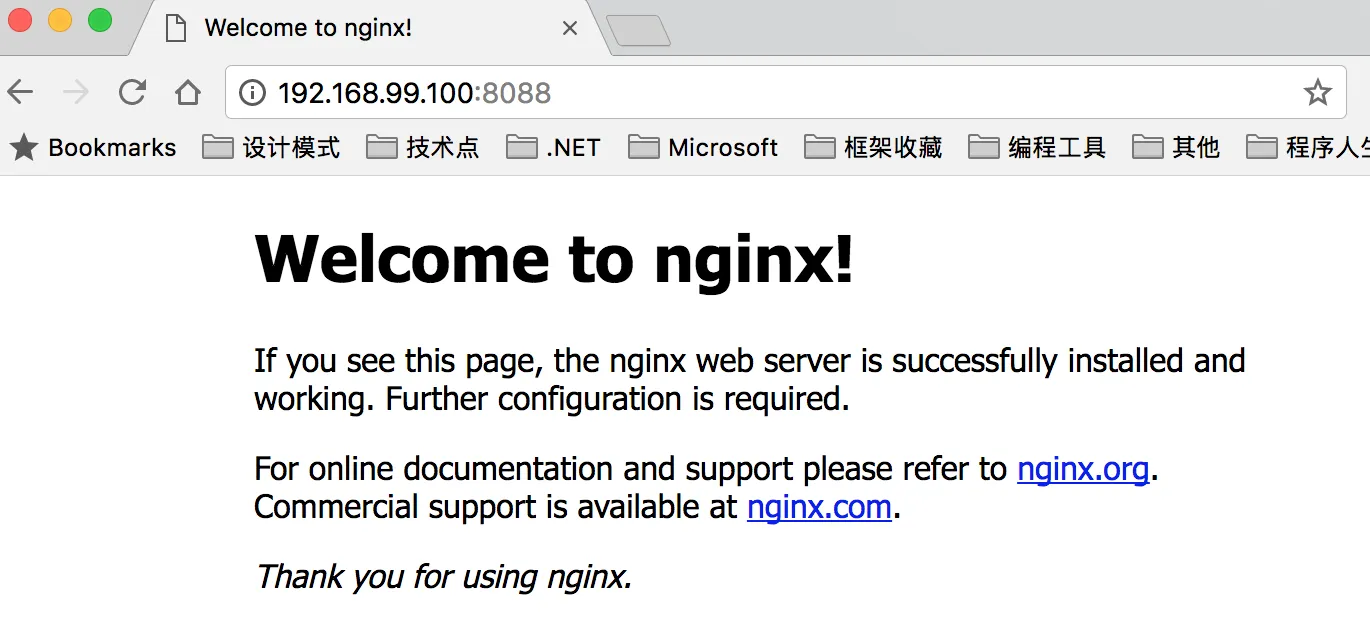Close the Welcome to nginx! tab
This screenshot has width=1370, height=634.
[x=570, y=28]
